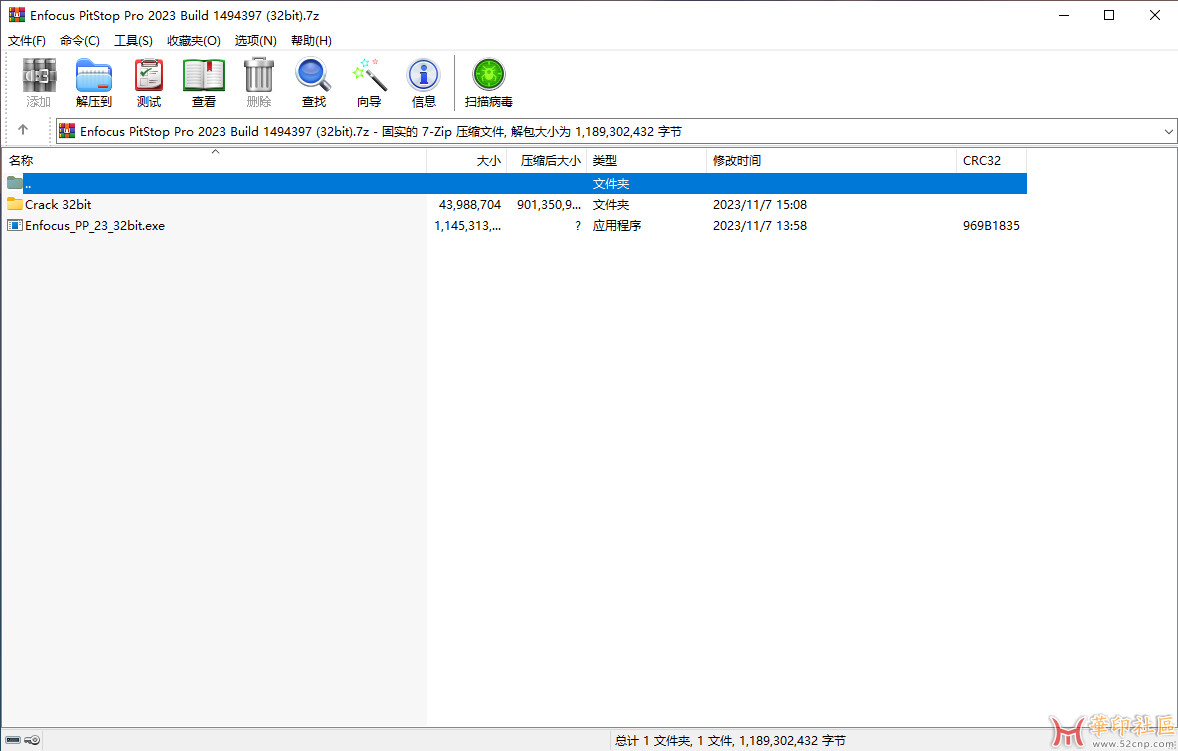Open the Help (帮助) menu
1178x751 pixels.
coord(311,41)
